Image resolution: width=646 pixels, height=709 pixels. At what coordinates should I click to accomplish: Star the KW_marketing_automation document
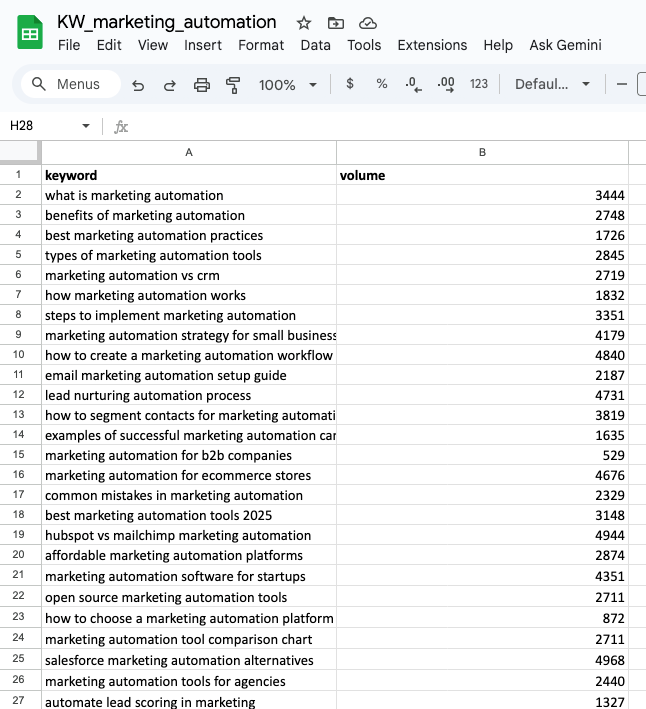point(304,23)
